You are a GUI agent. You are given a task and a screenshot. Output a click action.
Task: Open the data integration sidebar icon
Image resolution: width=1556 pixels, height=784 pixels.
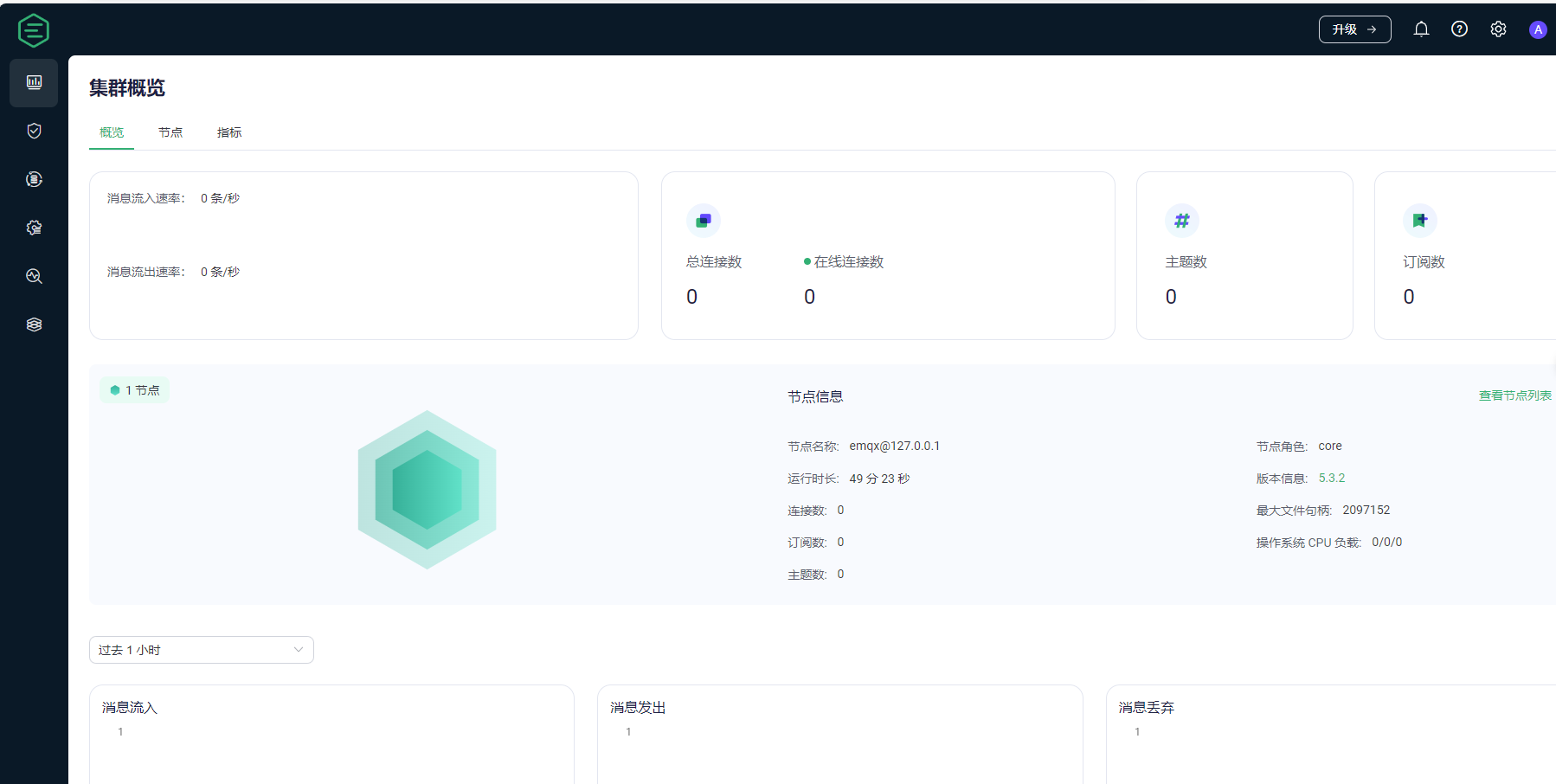click(34, 179)
